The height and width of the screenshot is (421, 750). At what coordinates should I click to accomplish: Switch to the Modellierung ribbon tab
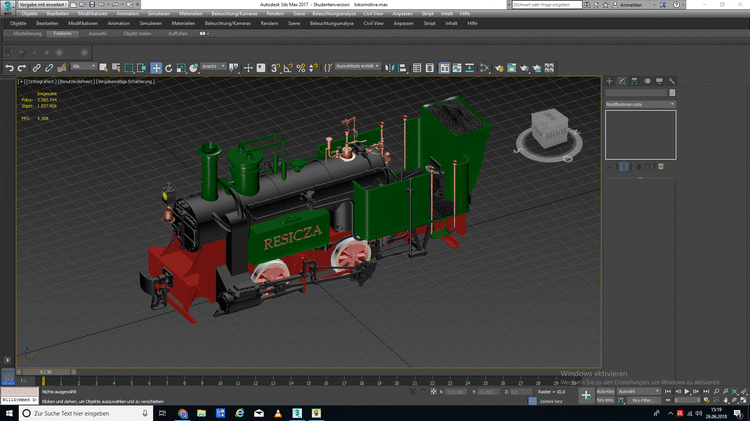pos(27,33)
